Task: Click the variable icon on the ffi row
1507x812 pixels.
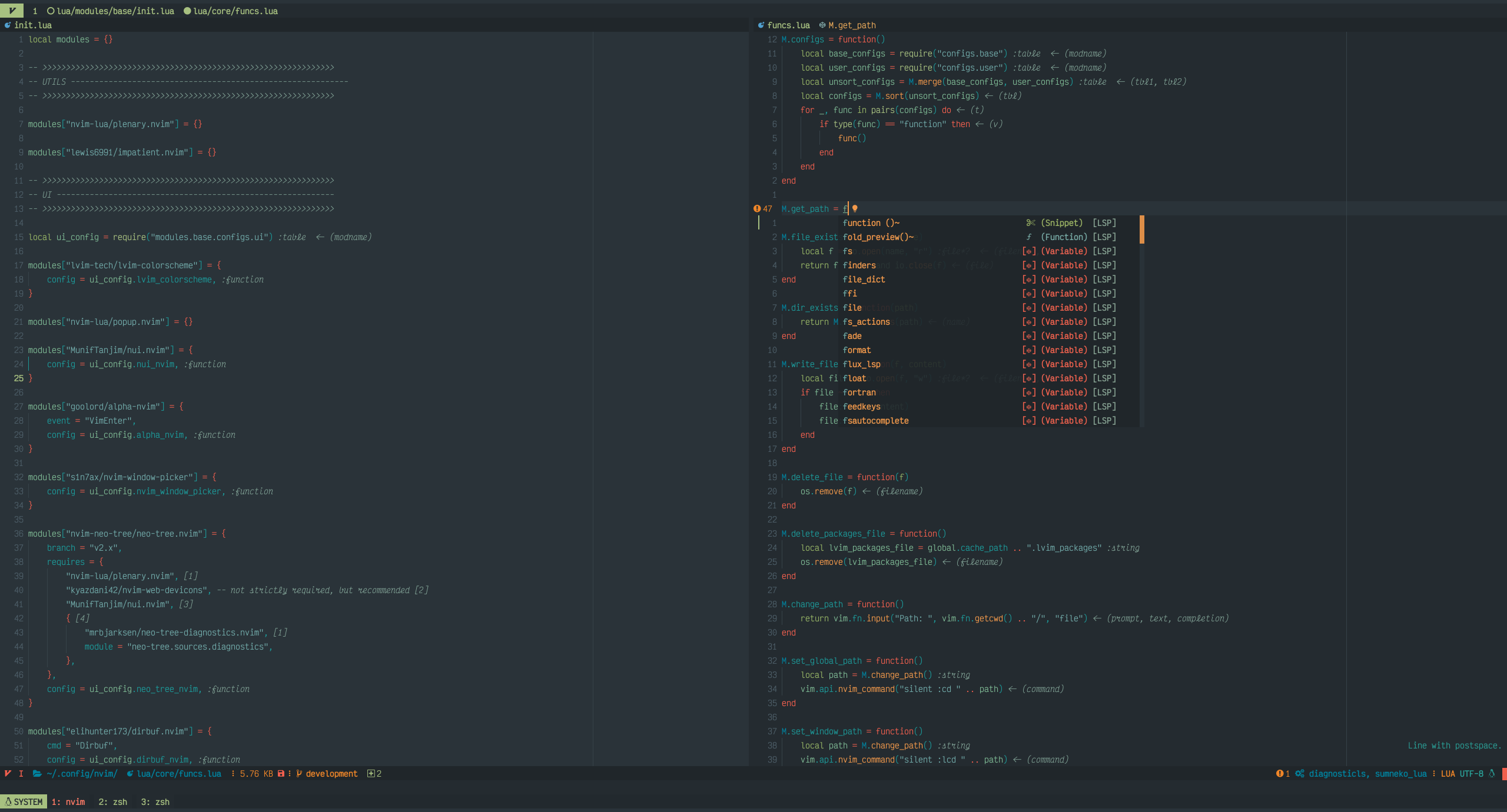Action: [1029, 294]
